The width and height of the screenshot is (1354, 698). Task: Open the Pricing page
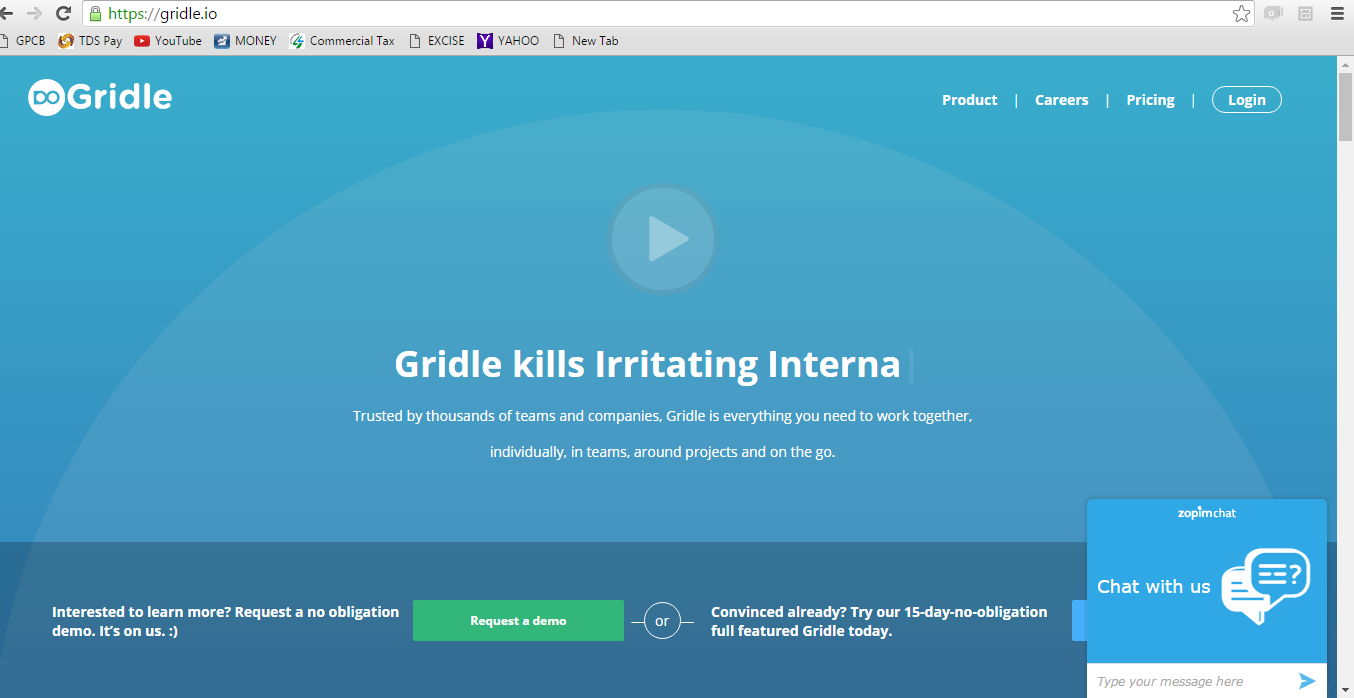[x=1150, y=100]
